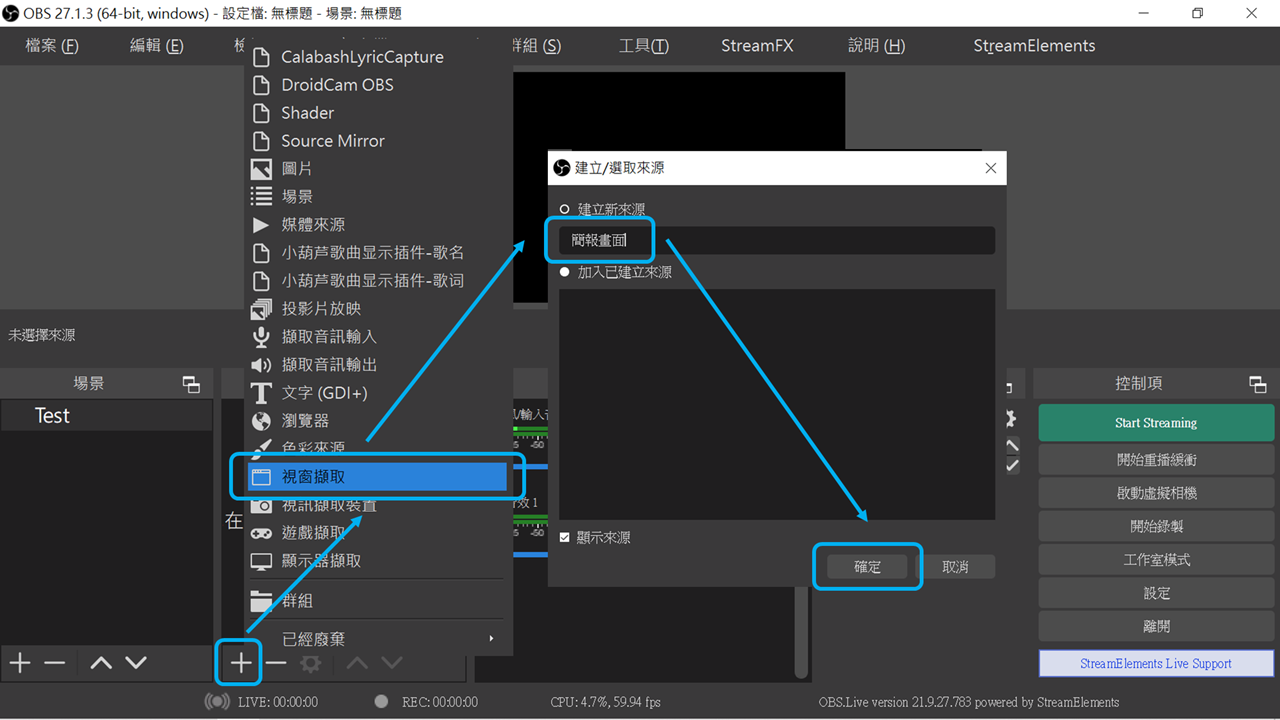Expand the 已經廢棄 submenu

pyautogui.click(x=378, y=639)
